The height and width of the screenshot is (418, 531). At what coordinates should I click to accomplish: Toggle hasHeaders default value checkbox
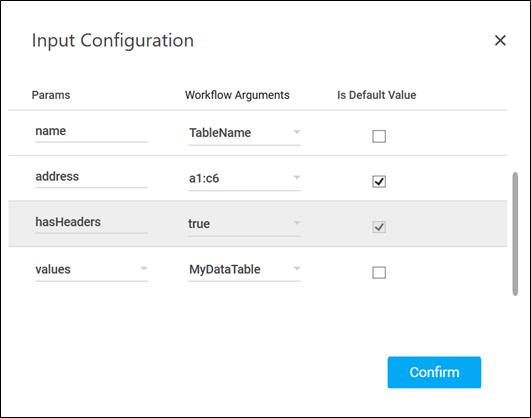[x=379, y=227]
